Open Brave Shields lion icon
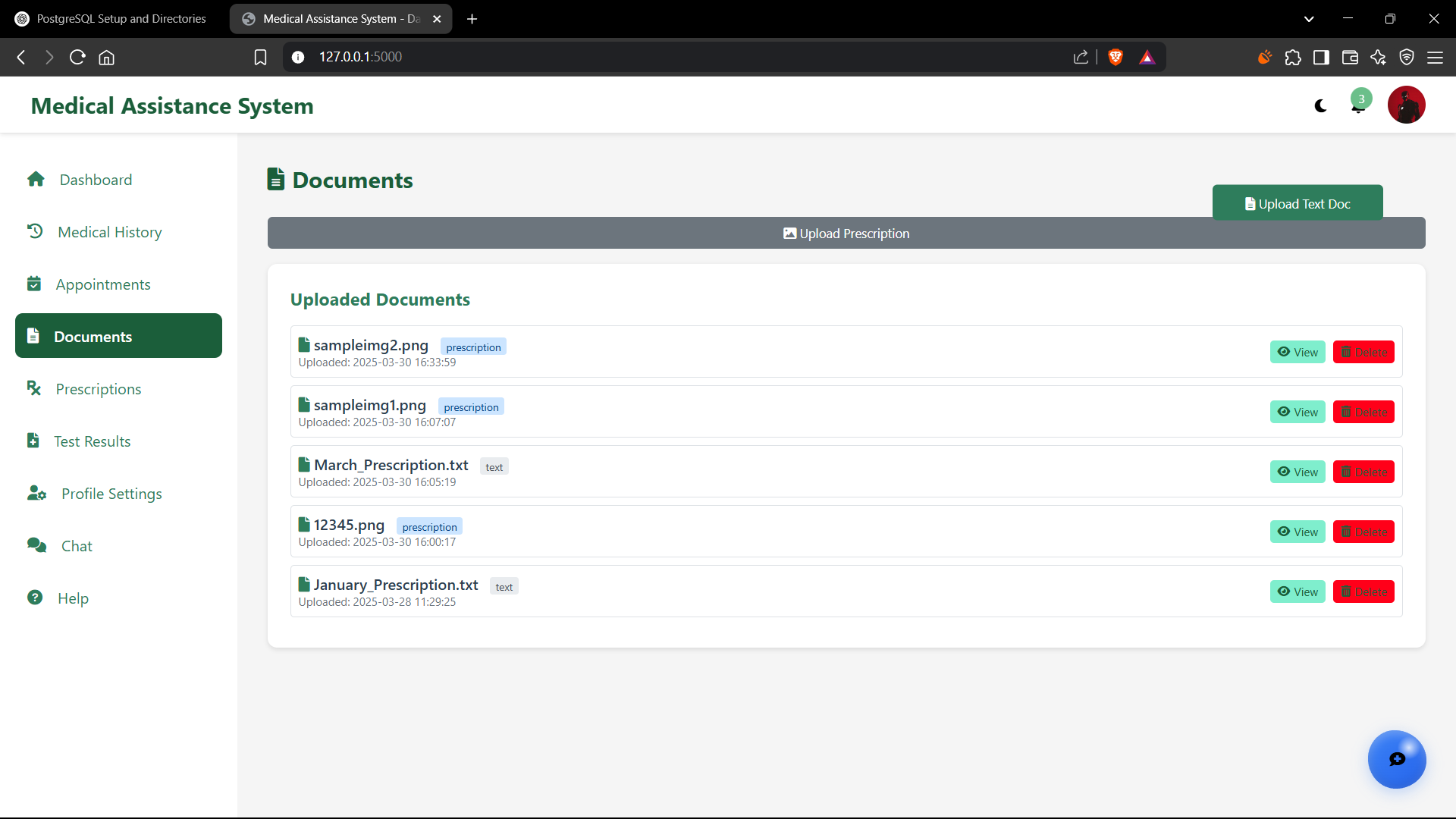The height and width of the screenshot is (819, 1456). click(1116, 57)
